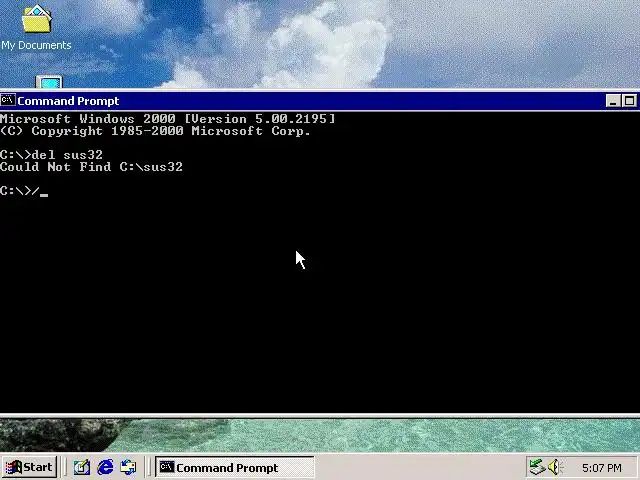The height and width of the screenshot is (480, 640).
Task: Click the My Computer icon behind the window
Action: click(x=49, y=82)
